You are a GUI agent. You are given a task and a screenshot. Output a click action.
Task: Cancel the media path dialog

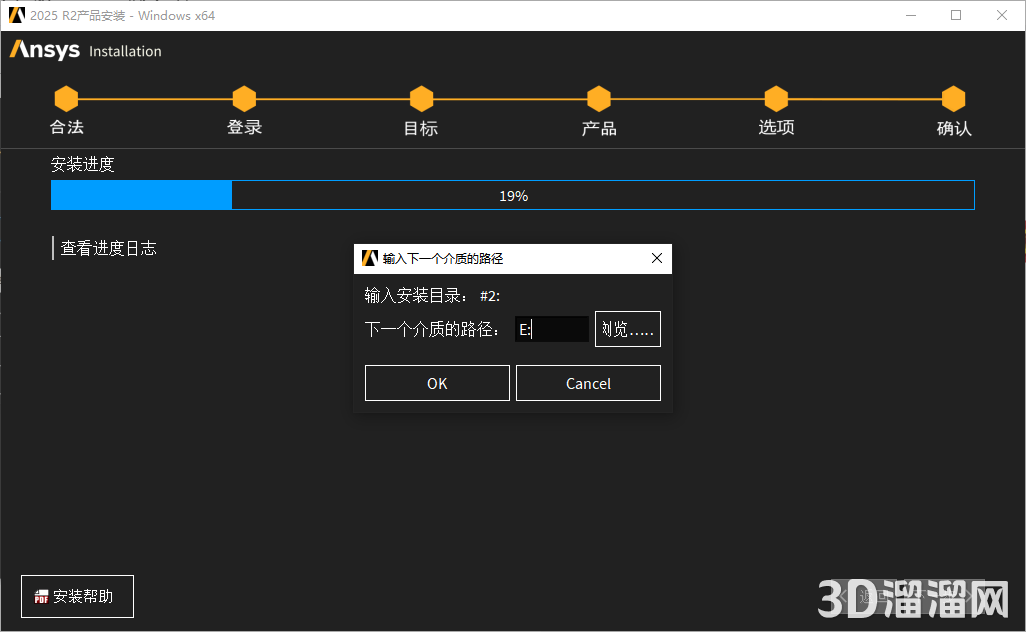tap(588, 382)
